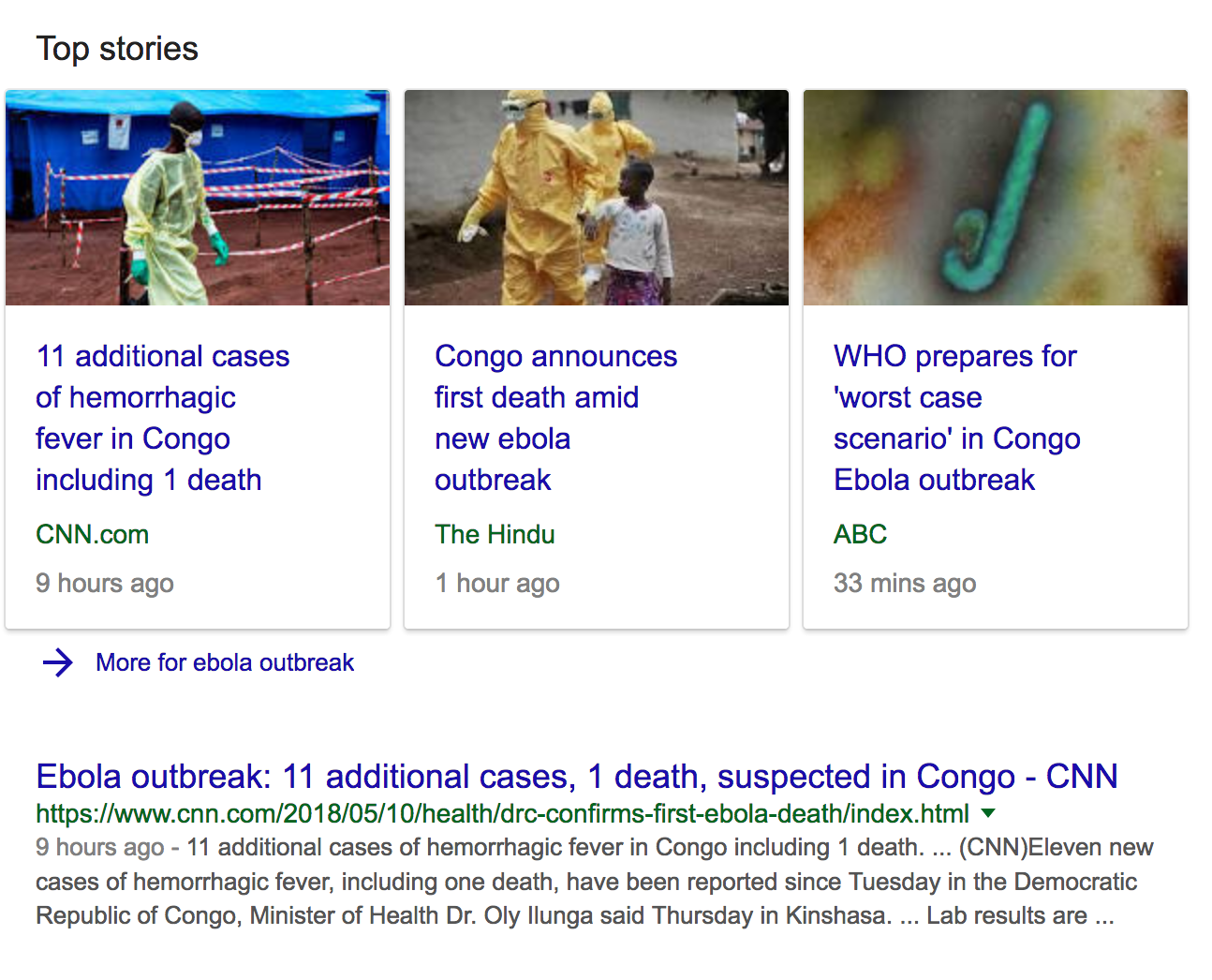Click the search result snippet about Minister Oly Ilunga
Viewport: 1212px width, 980px height.
point(595,882)
